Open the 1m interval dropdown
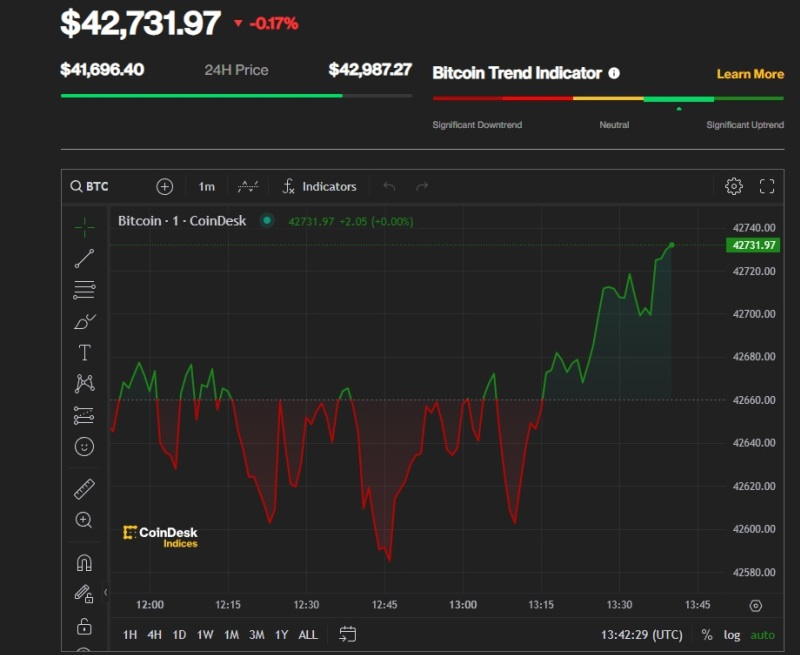Viewport: 800px width, 655px height. (206, 186)
